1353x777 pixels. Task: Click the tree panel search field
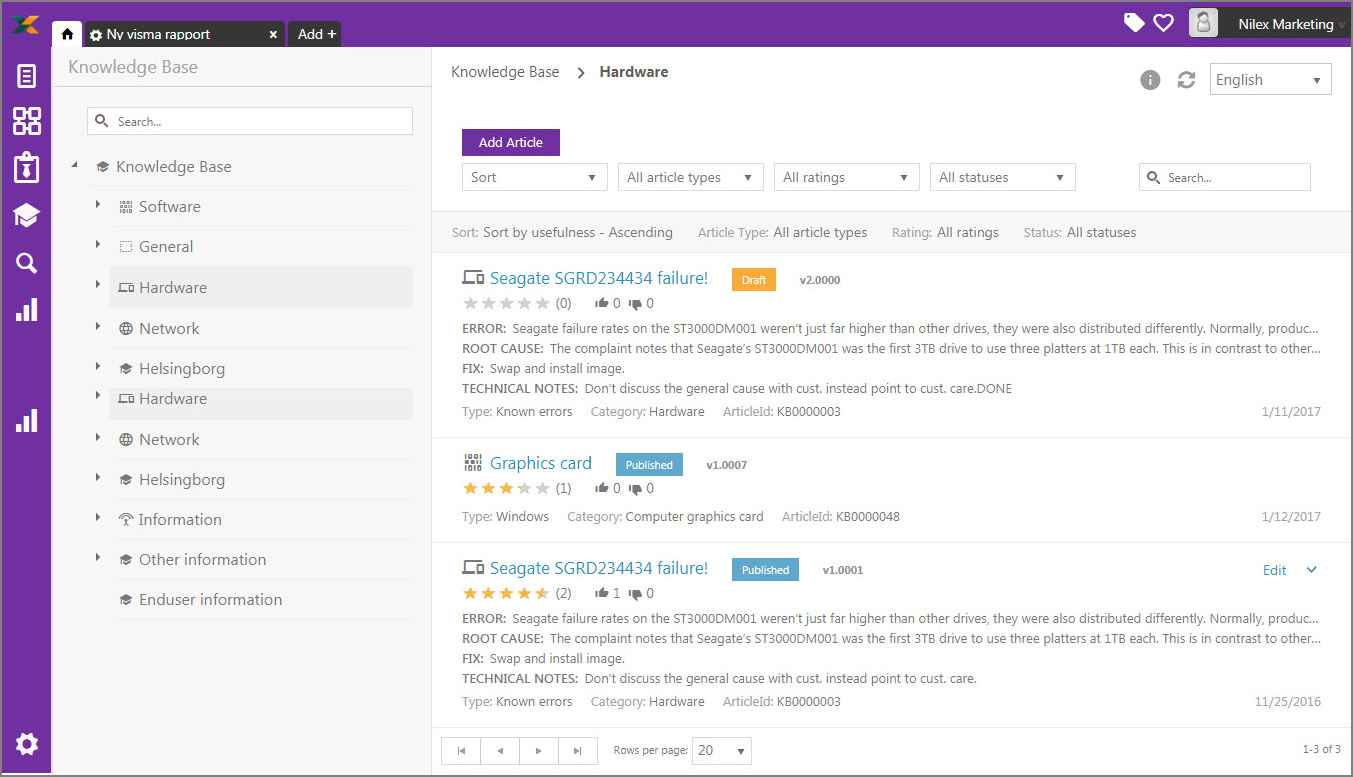point(250,121)
